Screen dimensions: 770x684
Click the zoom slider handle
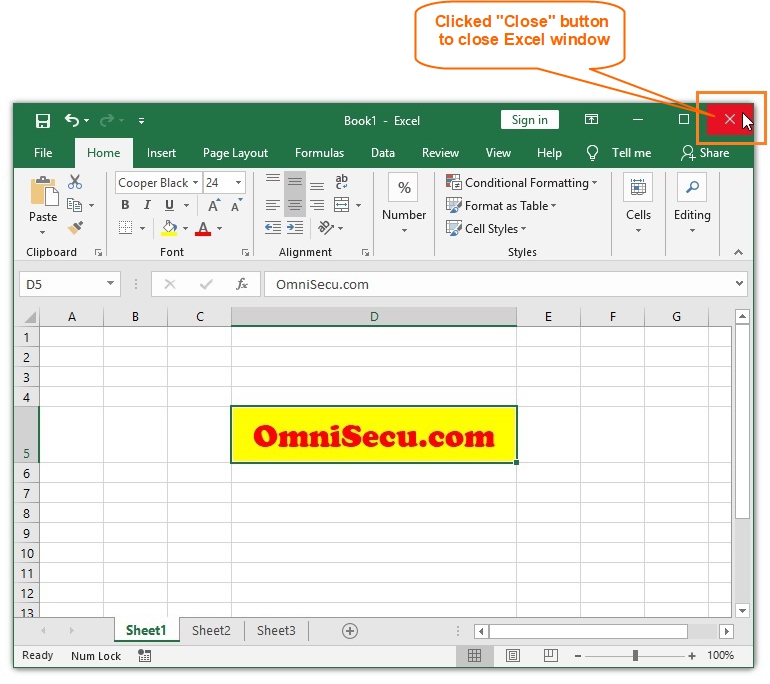635,656
